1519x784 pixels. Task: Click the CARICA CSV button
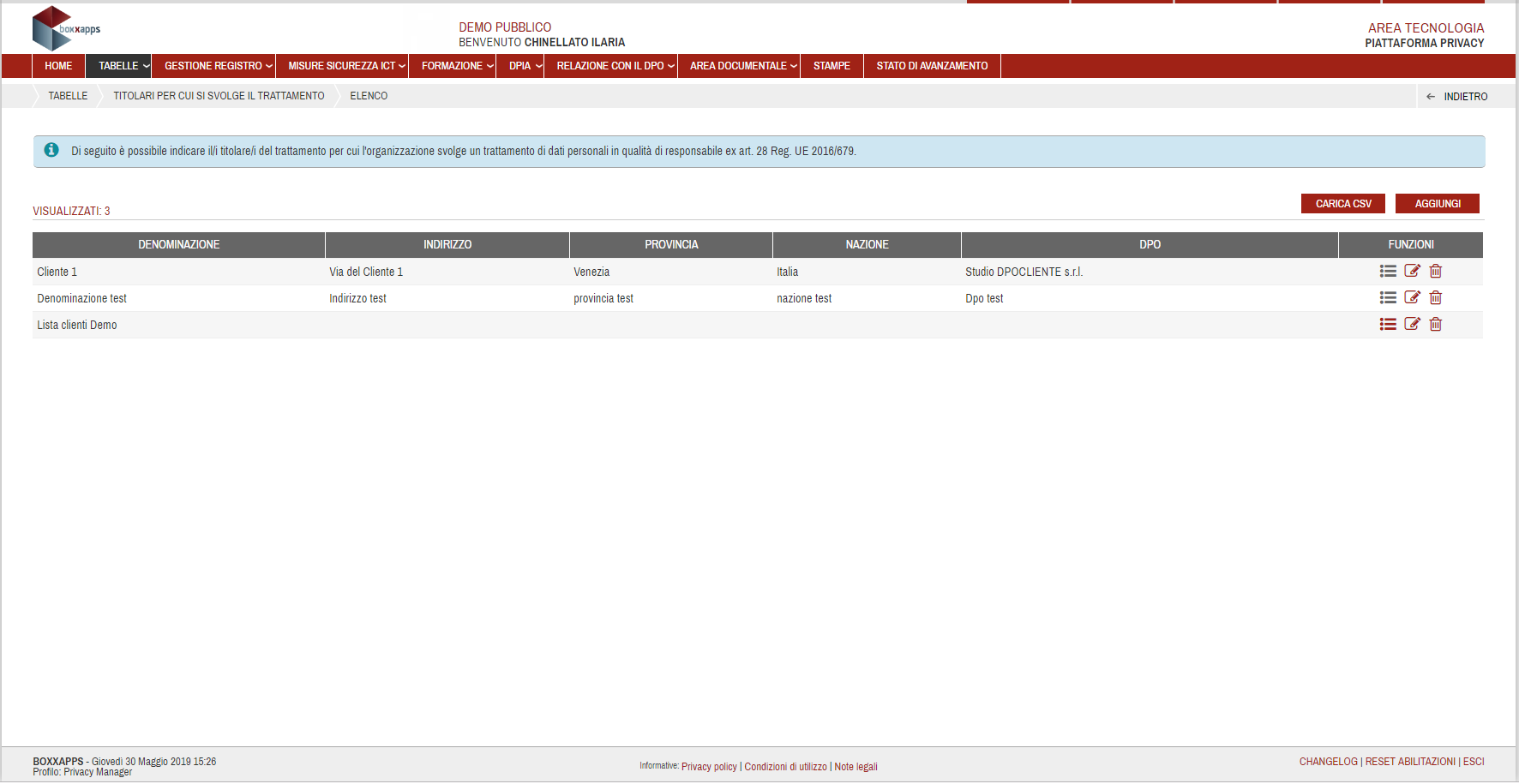pyautogui.click(x=1343, y=204)
